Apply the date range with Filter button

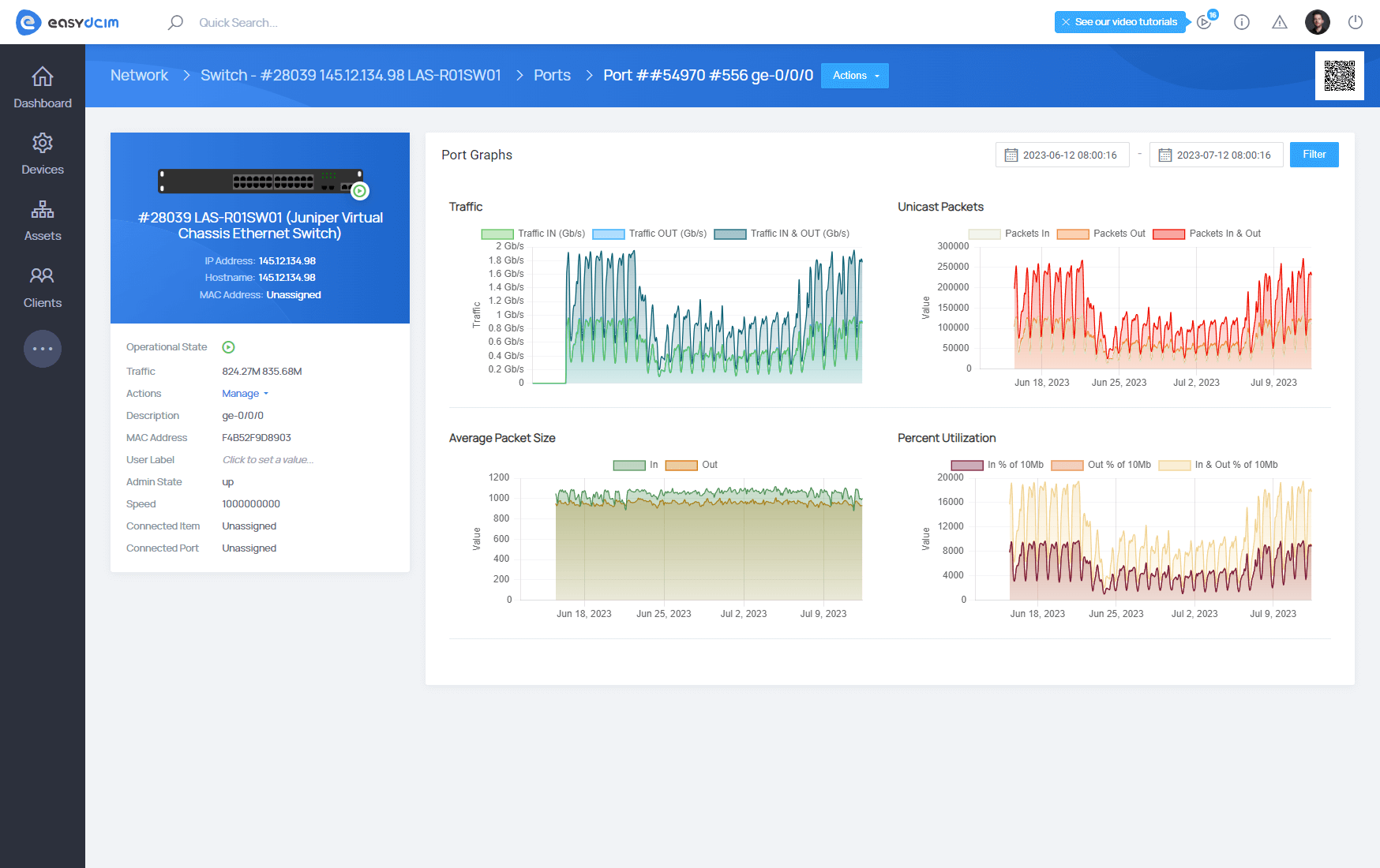[1314, 155]
